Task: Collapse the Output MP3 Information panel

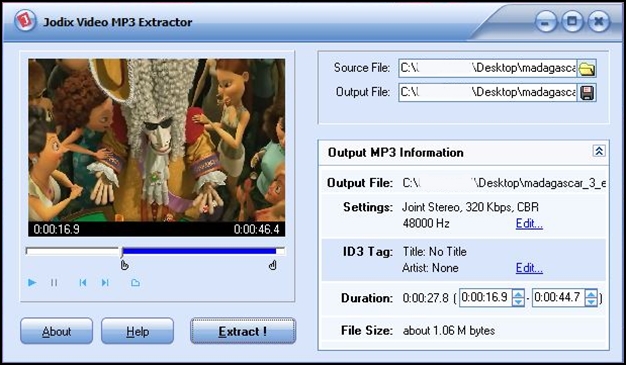Action: 599,151
